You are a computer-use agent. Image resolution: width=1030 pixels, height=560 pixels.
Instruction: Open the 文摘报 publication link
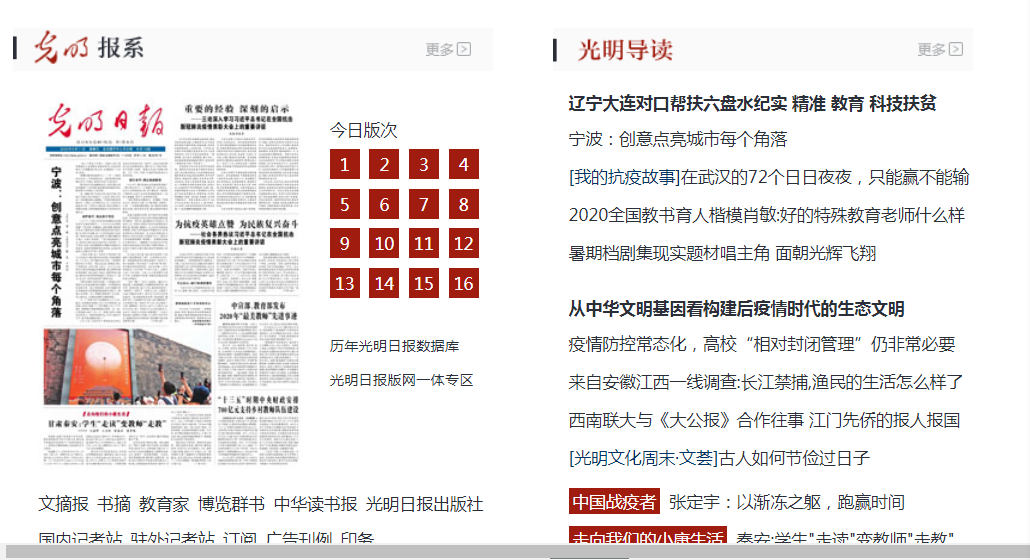pos(64,504)
